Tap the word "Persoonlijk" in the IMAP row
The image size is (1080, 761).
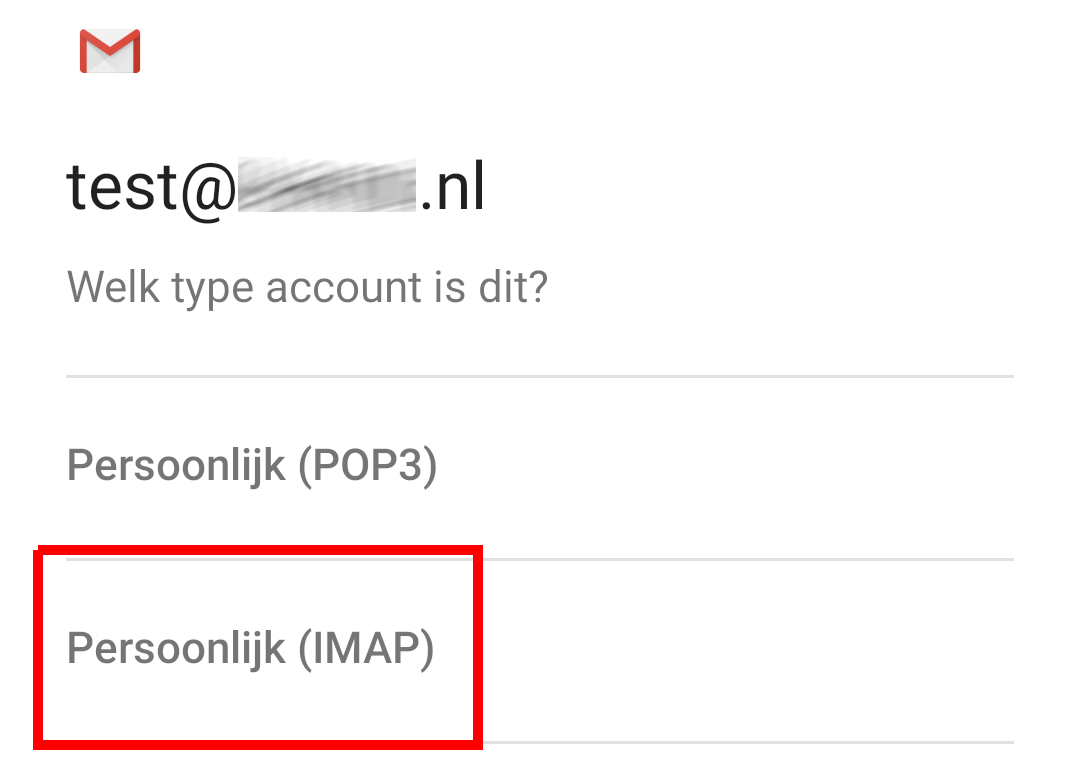pos(176,649)
